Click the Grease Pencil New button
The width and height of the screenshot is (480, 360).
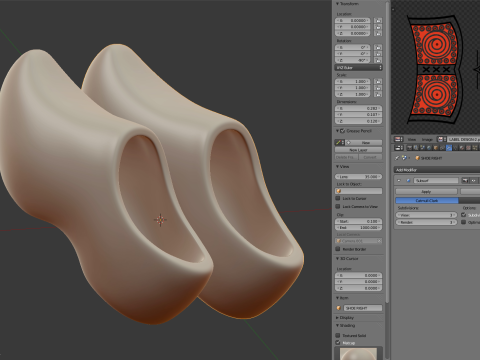pyautogui.click(x=364, y=143)
